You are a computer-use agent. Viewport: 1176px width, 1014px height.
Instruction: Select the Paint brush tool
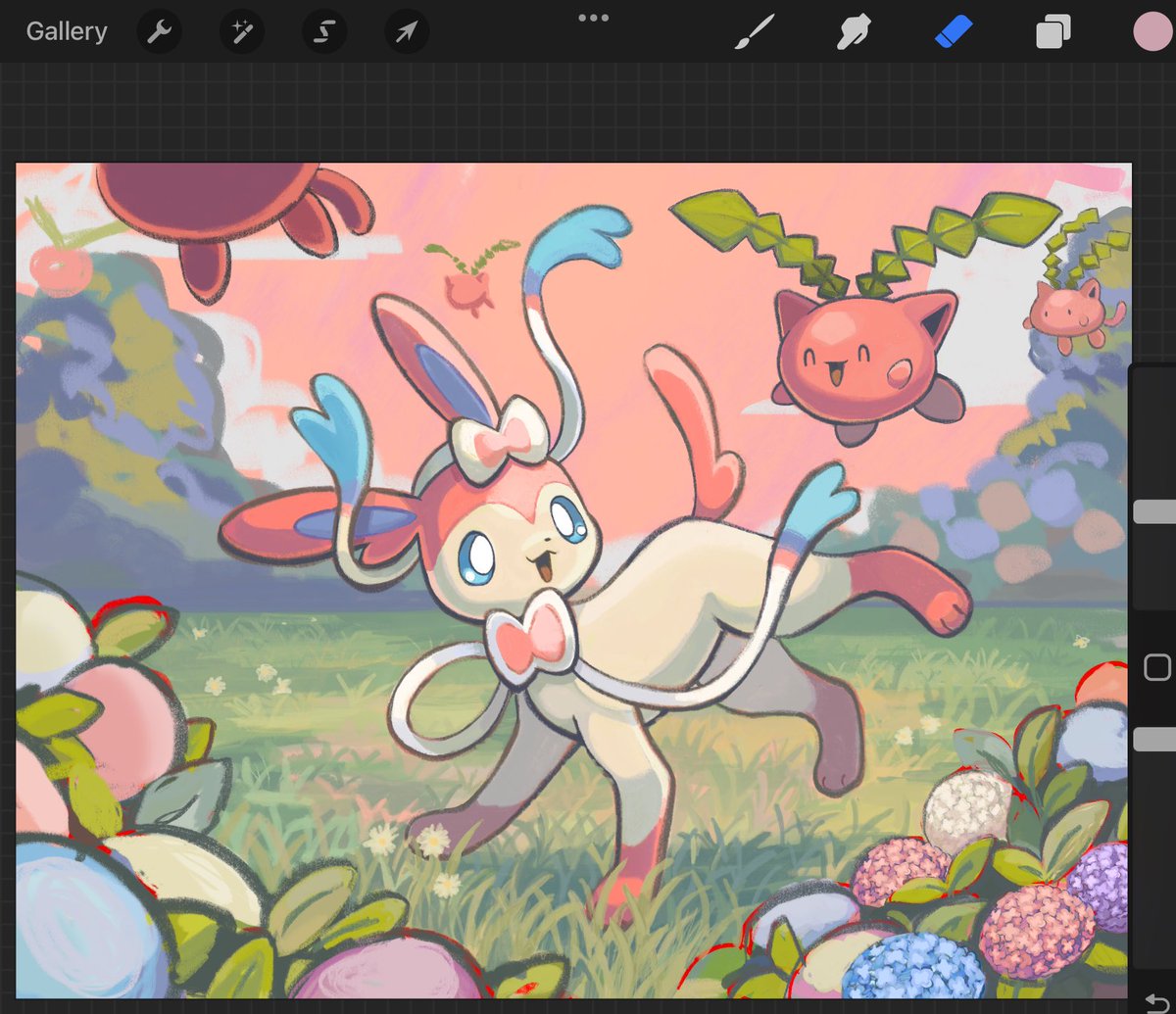coord(756,30)
